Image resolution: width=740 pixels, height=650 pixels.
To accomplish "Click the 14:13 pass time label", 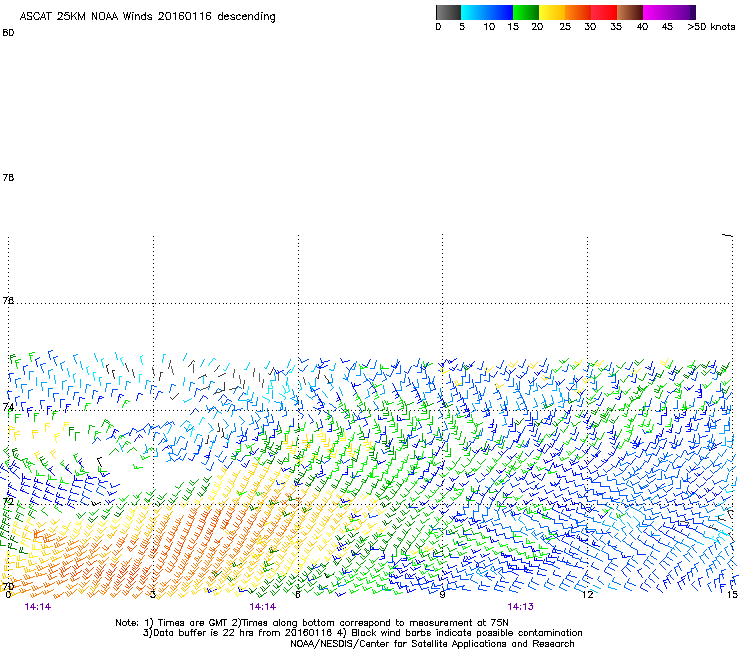I will pos(521,607).
